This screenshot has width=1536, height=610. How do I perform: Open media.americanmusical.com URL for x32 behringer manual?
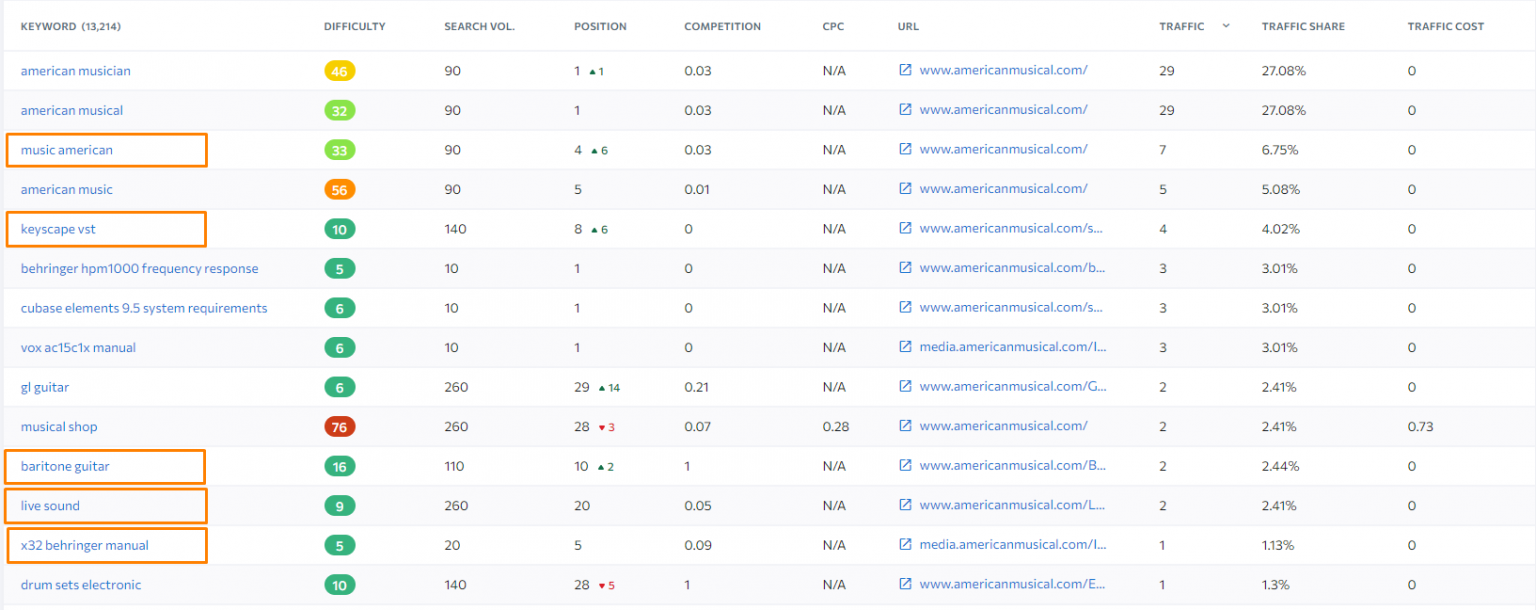1012,545
